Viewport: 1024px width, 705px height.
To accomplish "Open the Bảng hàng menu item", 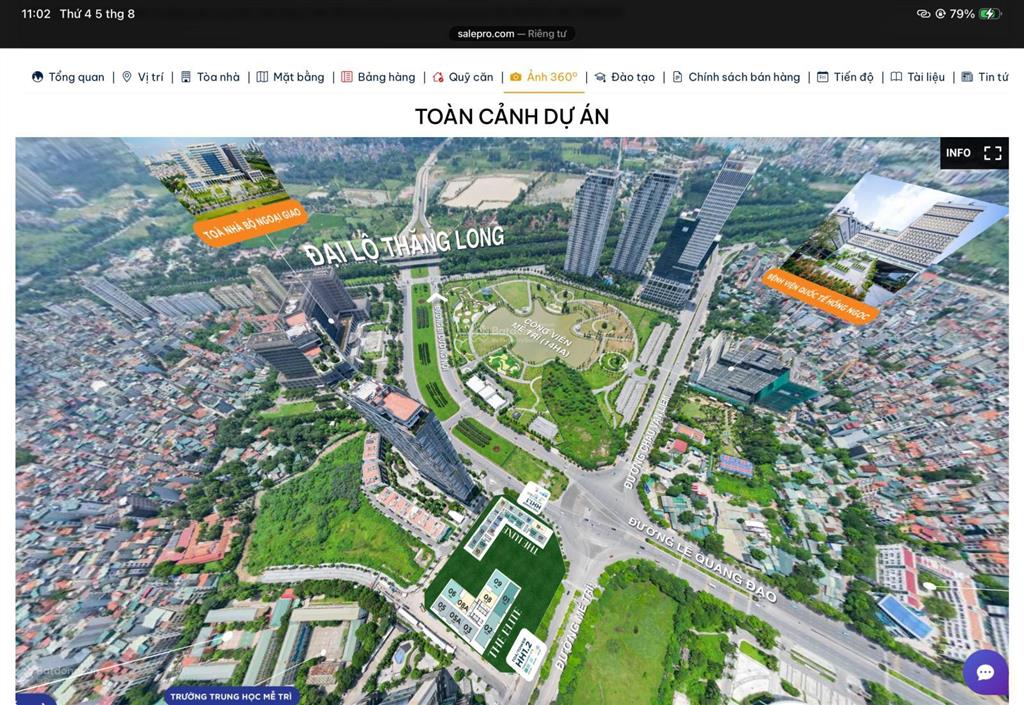I will click(378, 77).
